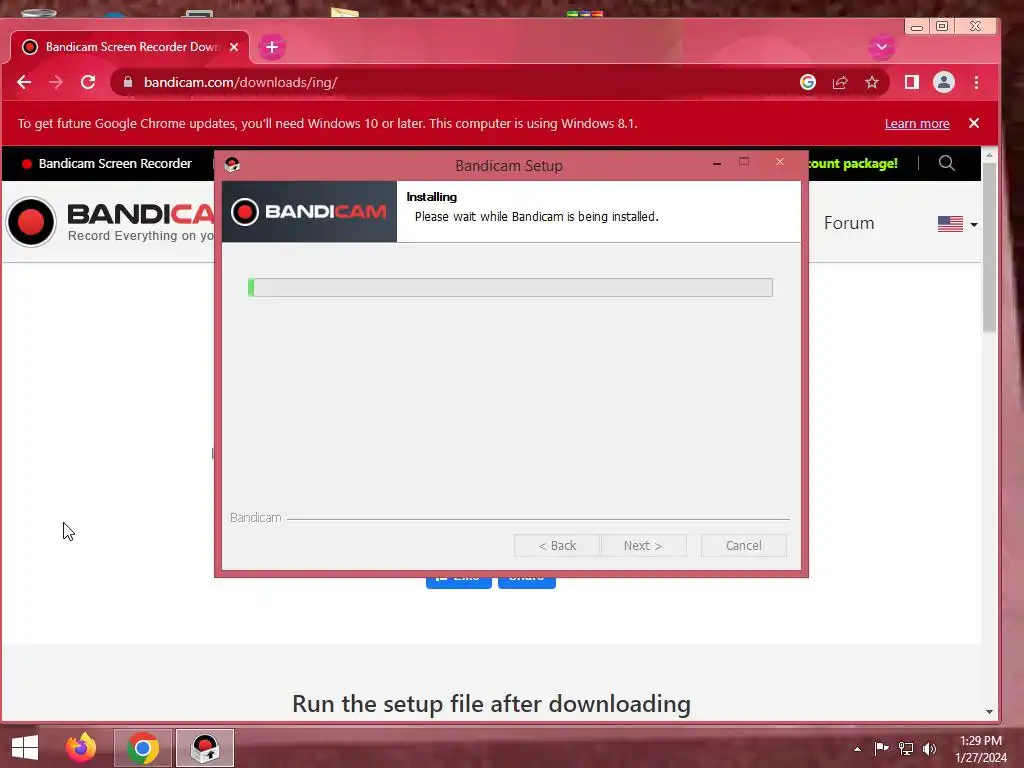Open a new Chrome tab
1024x768 pixels.
tap(272, 47)
